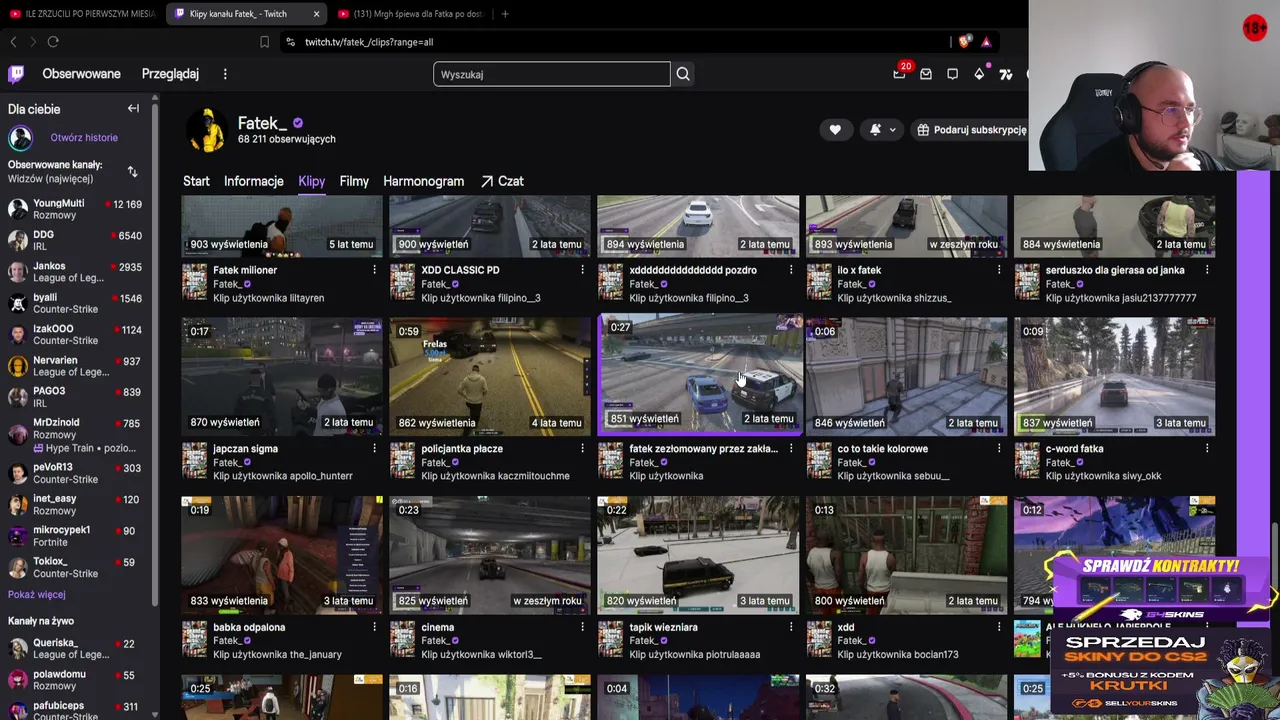1280x720 pixels.
Task: Toggle follow with the heart button
Action: point(835,130)
